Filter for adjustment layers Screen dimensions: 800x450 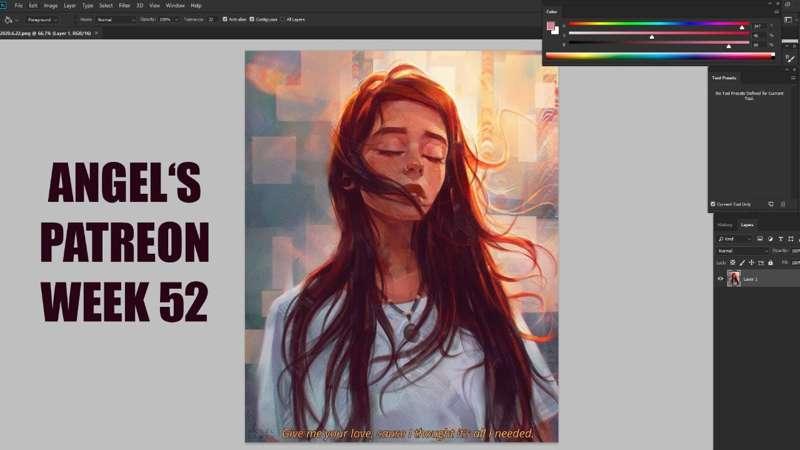pos(770,239)
